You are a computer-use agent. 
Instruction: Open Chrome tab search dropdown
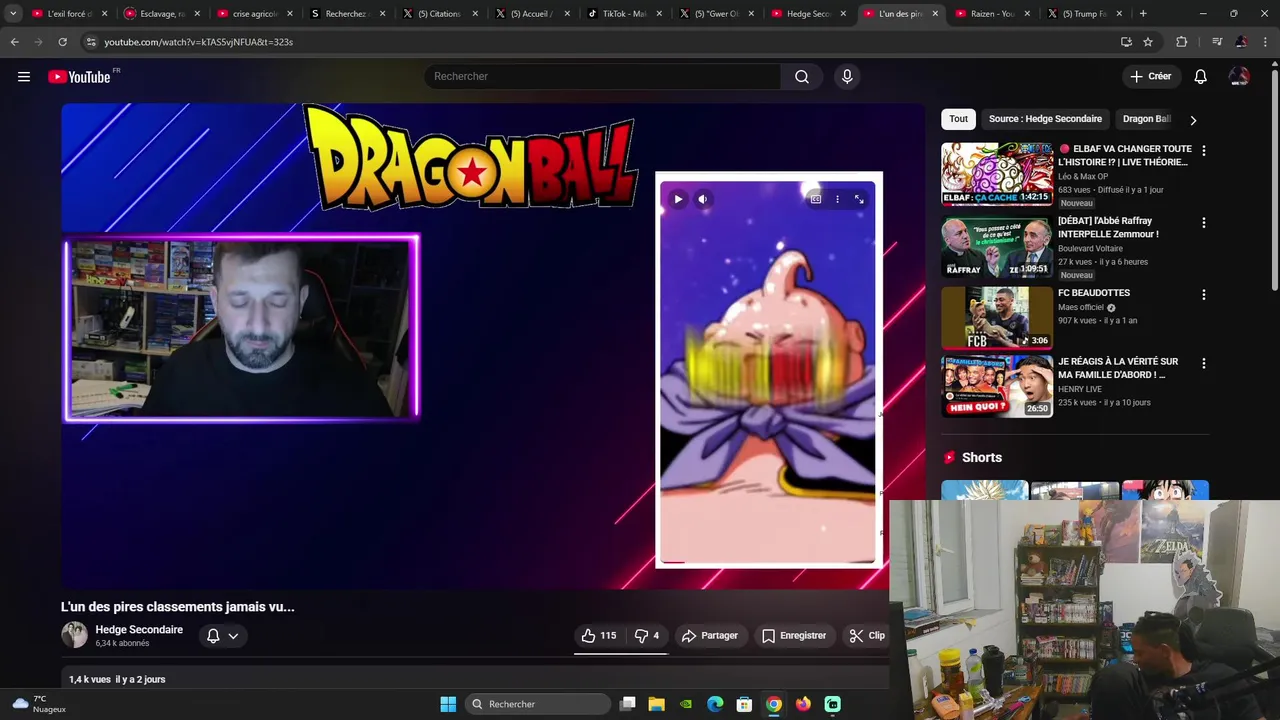click(13, 14)
